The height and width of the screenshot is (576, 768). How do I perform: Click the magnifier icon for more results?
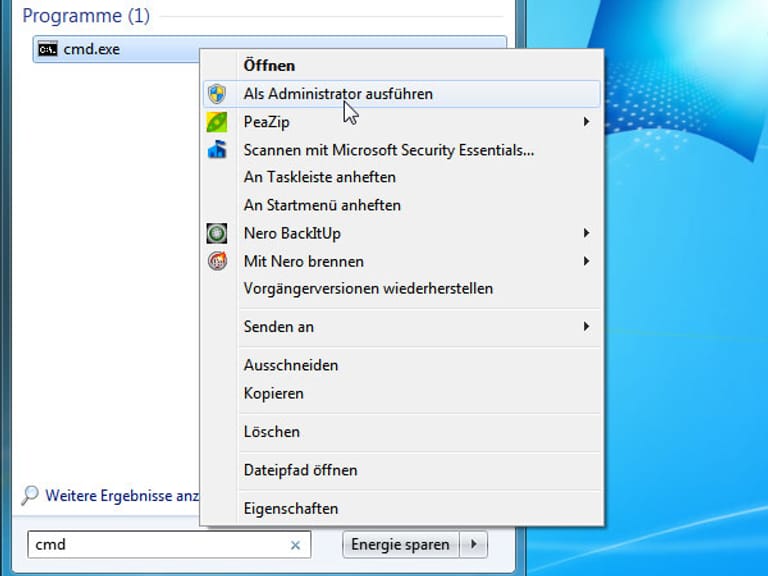(x=30, y=495)
